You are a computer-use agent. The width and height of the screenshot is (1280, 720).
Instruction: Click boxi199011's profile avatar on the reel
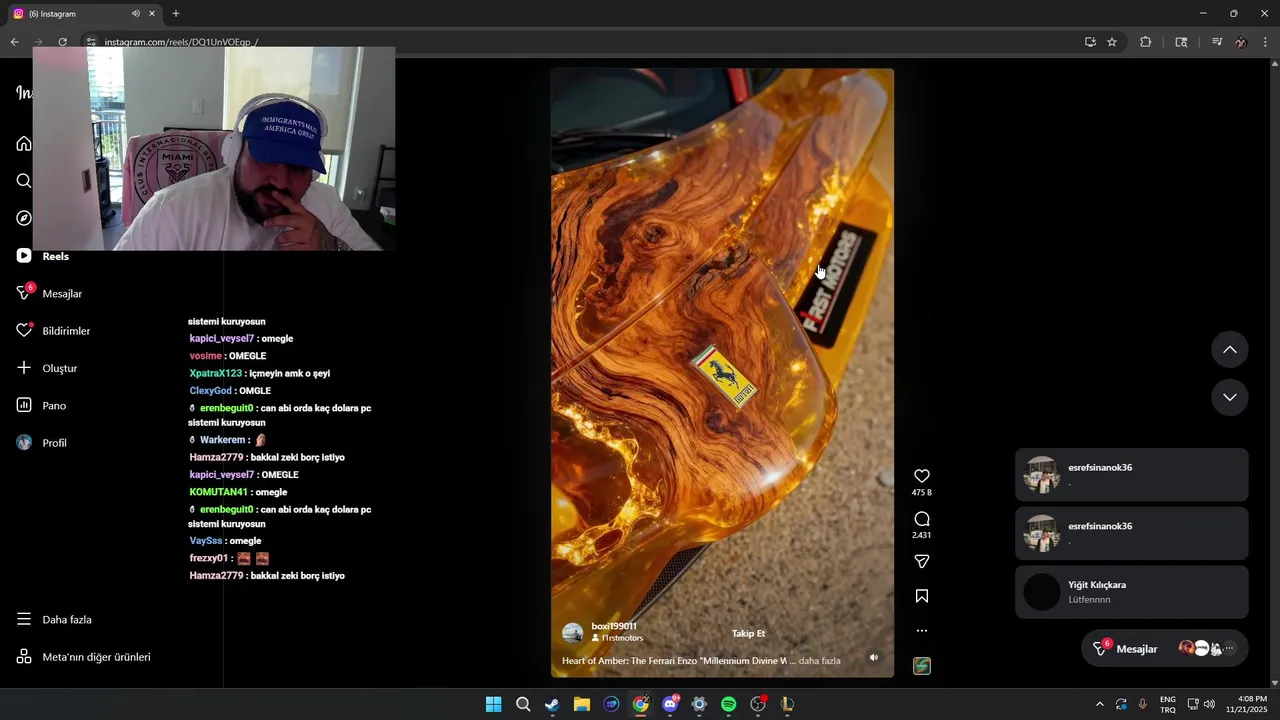573,633
